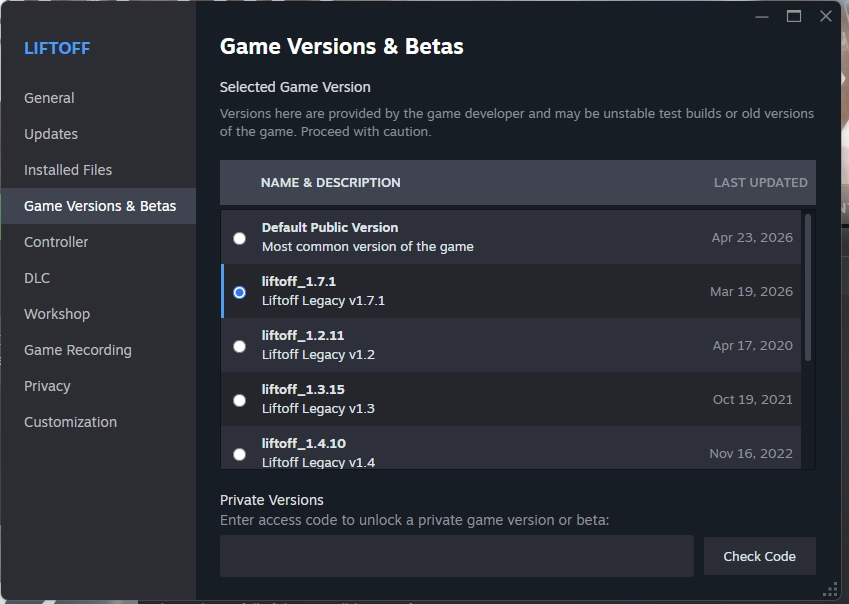Open the Customization page
This screenshot has width=849, height=604.
70,422
